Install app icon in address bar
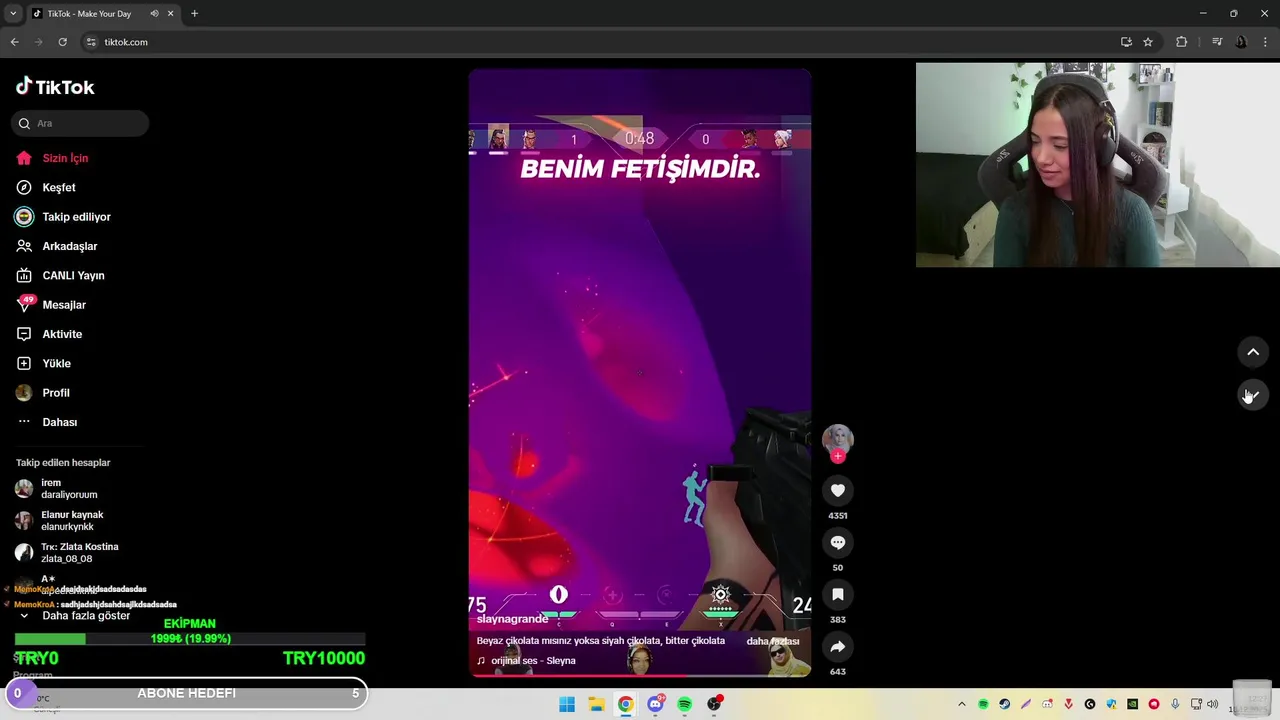The image size is (1280, 720). coord(1126,42)
